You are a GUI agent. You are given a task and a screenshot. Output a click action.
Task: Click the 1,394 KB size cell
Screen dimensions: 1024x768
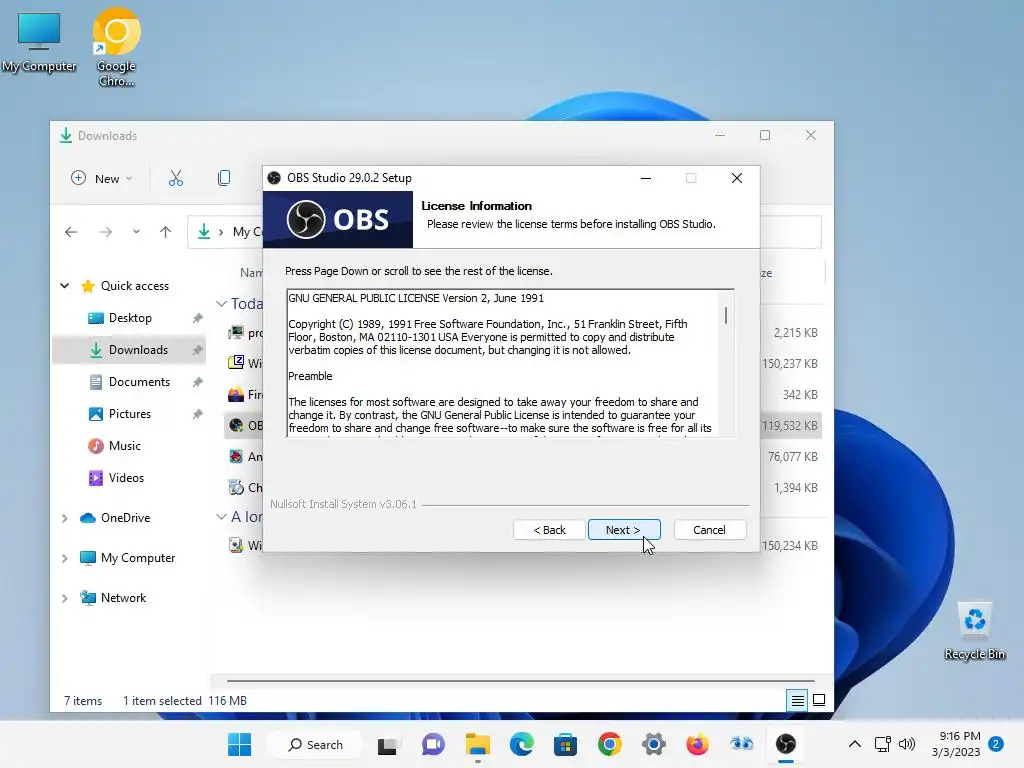[x=795, y=488]
